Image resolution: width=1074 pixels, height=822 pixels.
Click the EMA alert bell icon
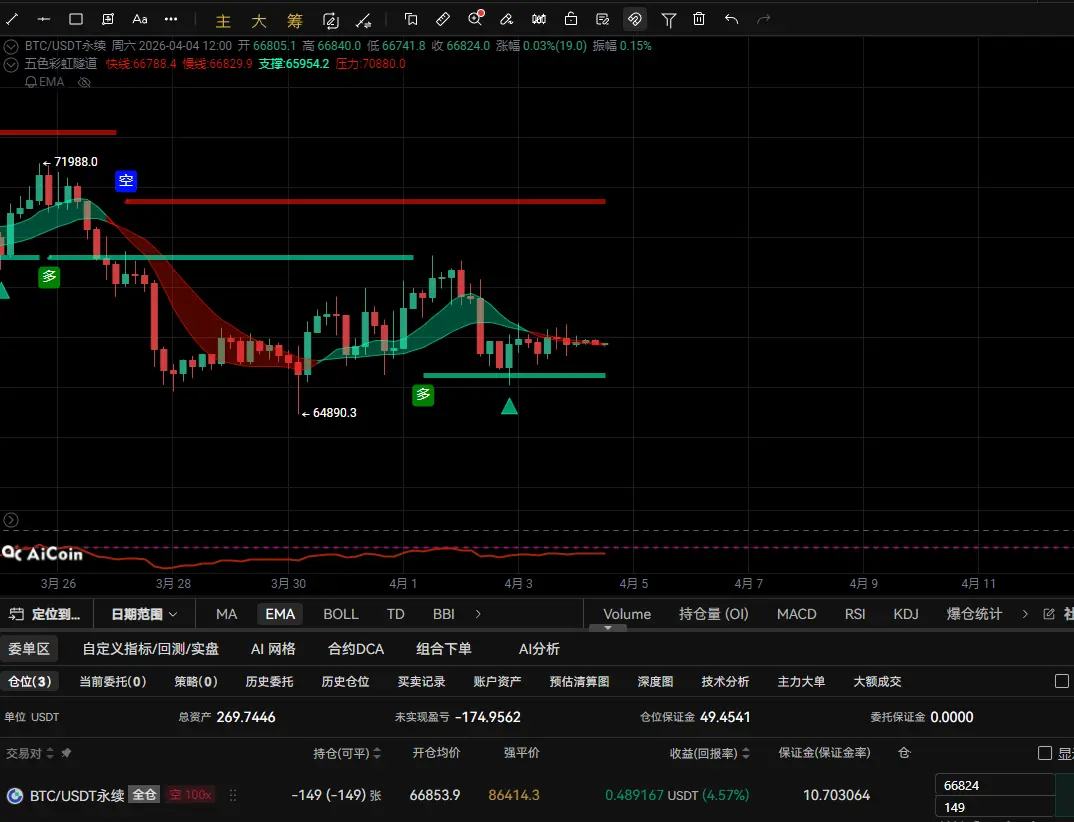tap(31, 82)
